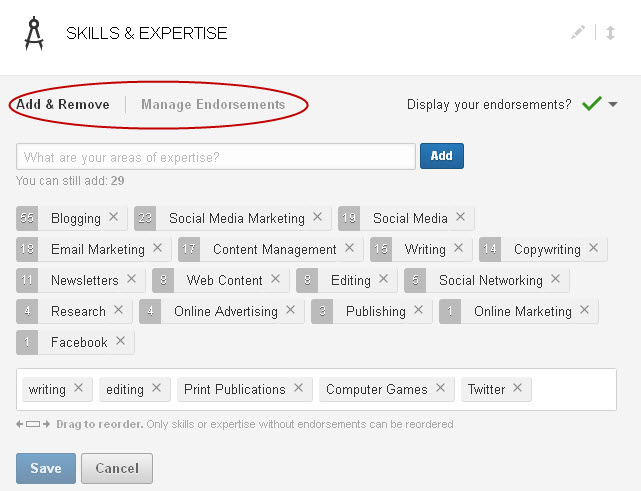Click the Online Marketing skill label

click(x=523, y=312)
